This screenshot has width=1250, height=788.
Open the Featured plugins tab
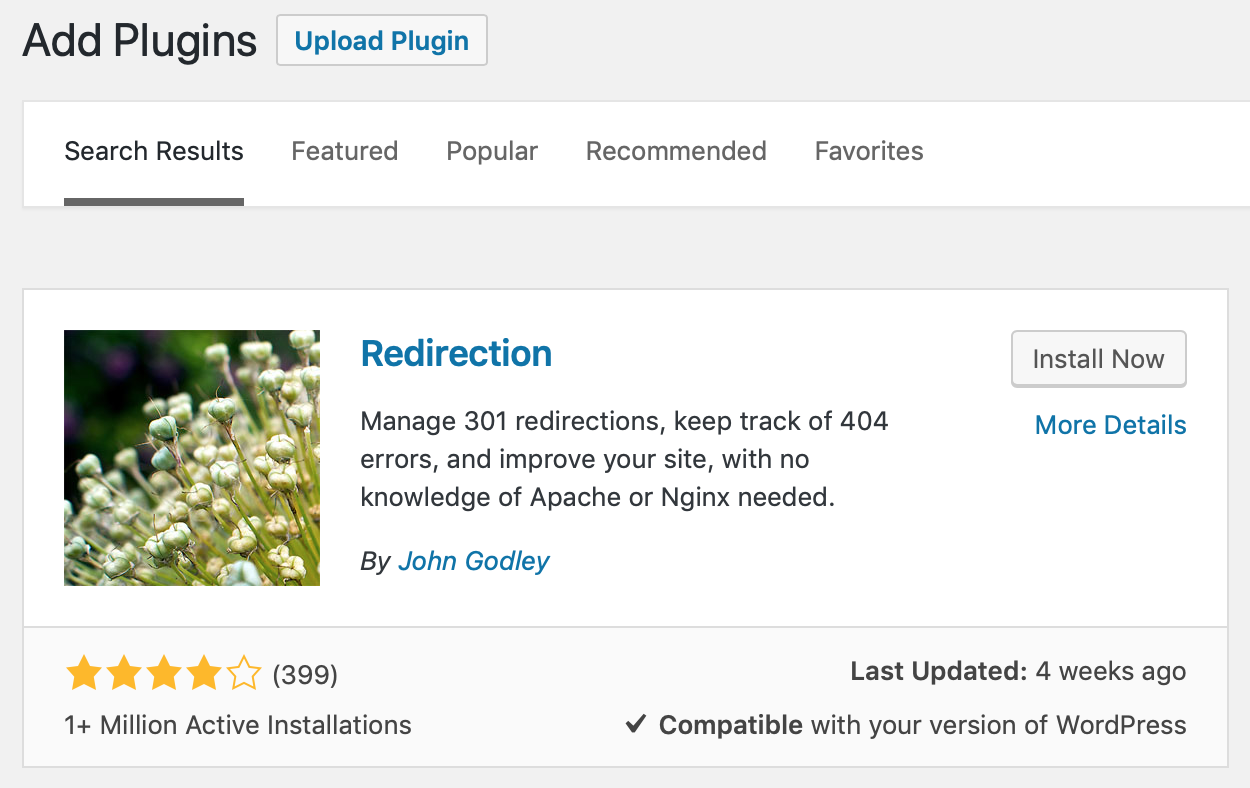coord(345,151)
